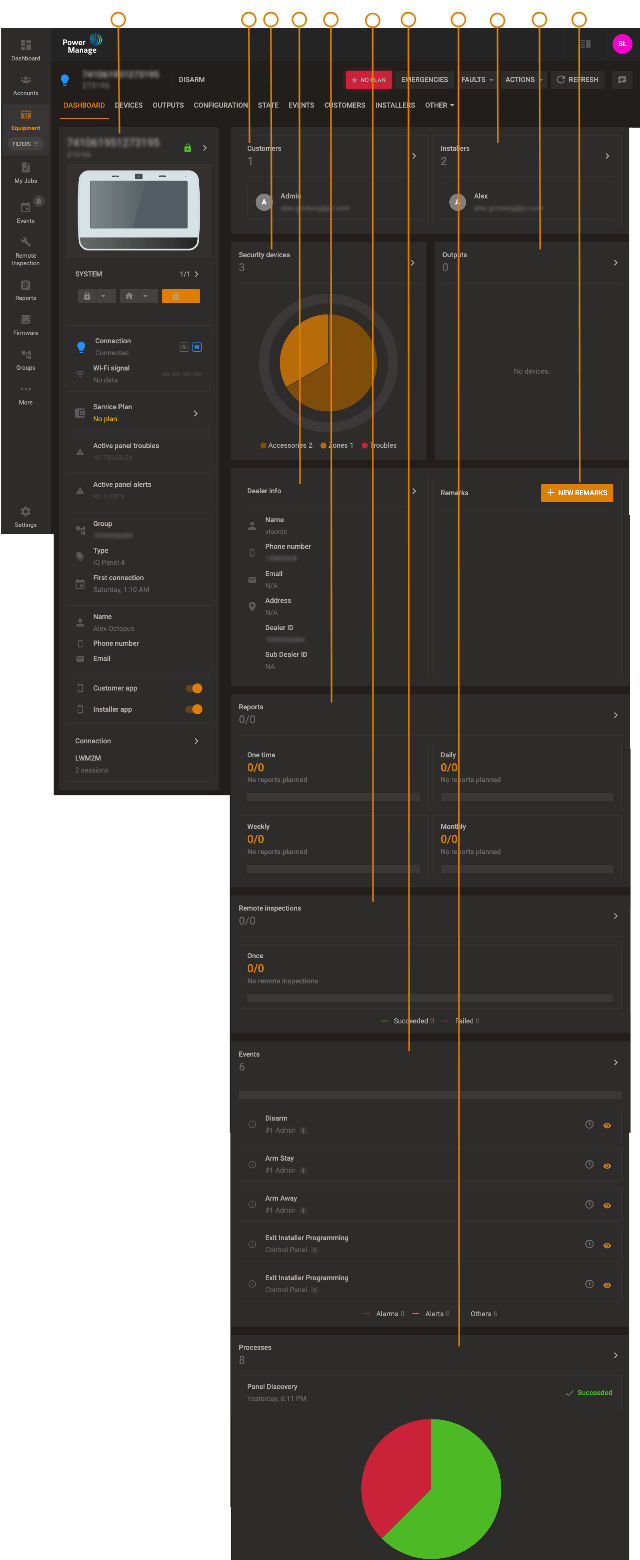Toggle eye icon on Disarm event
The width and height of the screenshot is (640, 1560).
click(x=607, y=1125)
